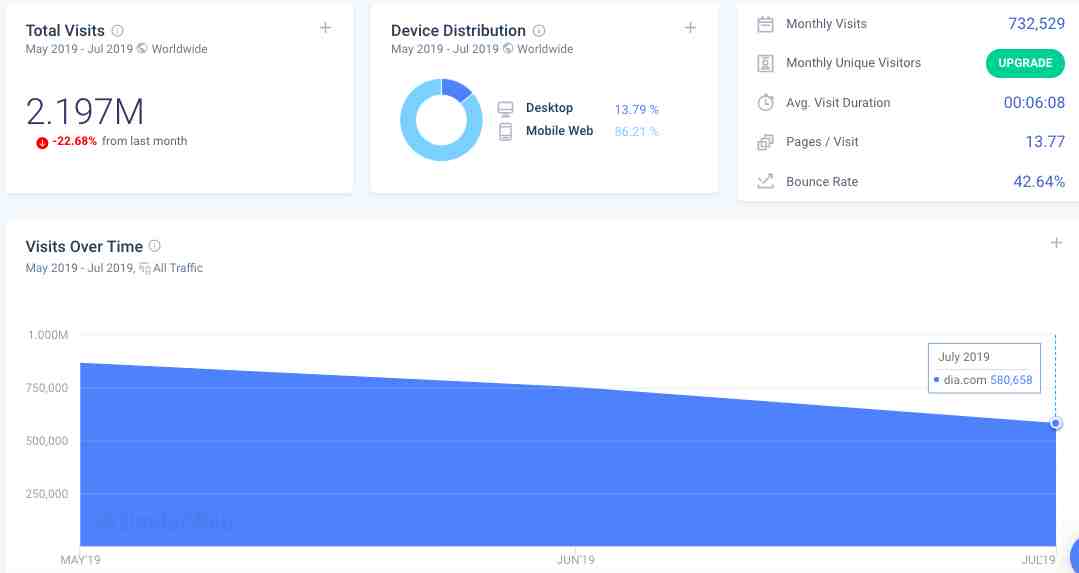Click the JUN'19 label on chart axis

[x=576, y=560]
